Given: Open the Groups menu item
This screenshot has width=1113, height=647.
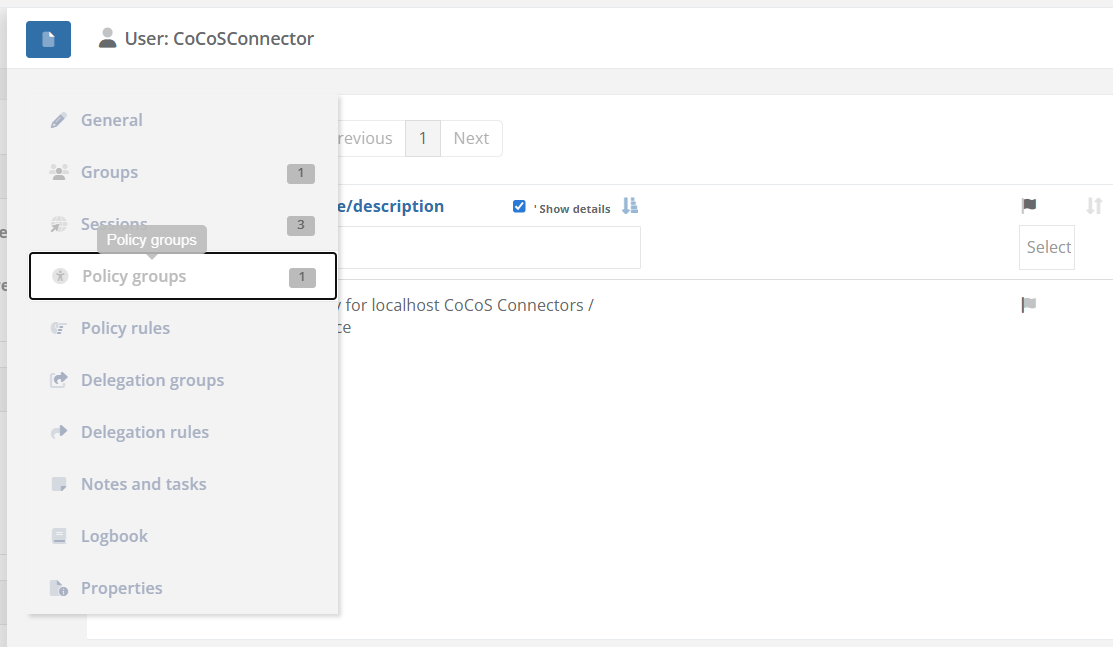Looking at the screenshot, I should tap(182, 173).
